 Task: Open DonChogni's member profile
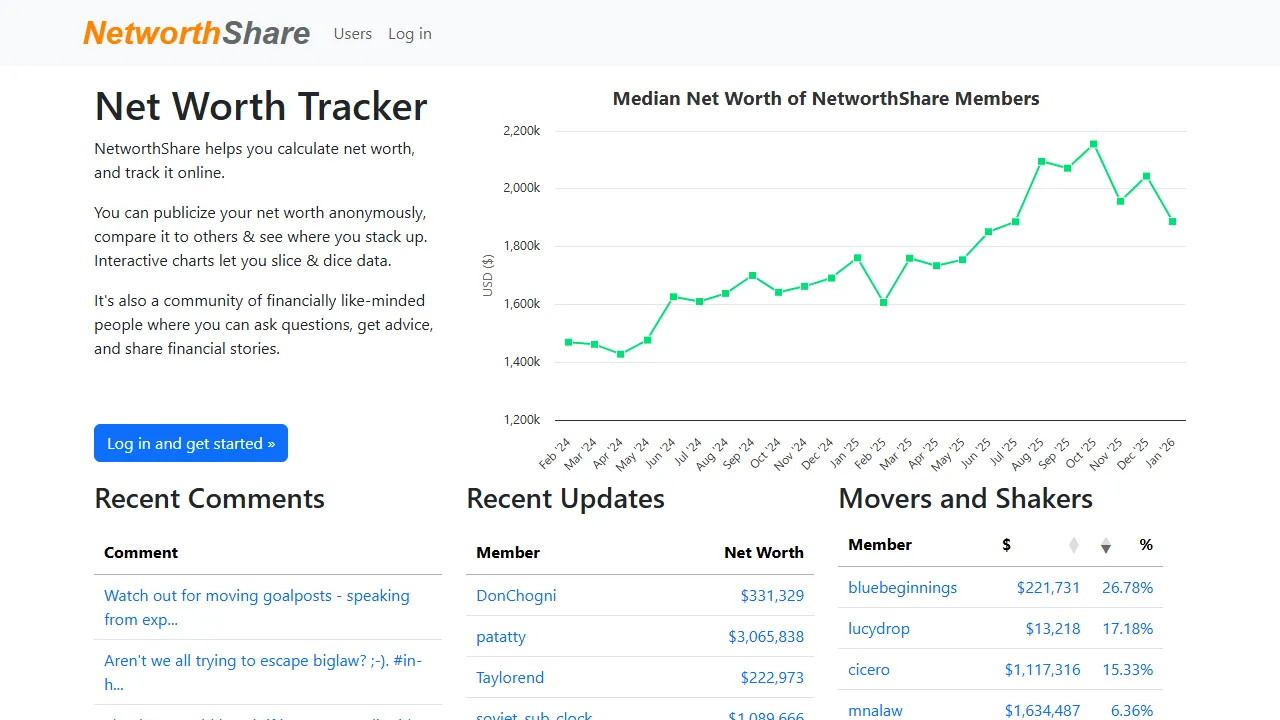(516, 595)
